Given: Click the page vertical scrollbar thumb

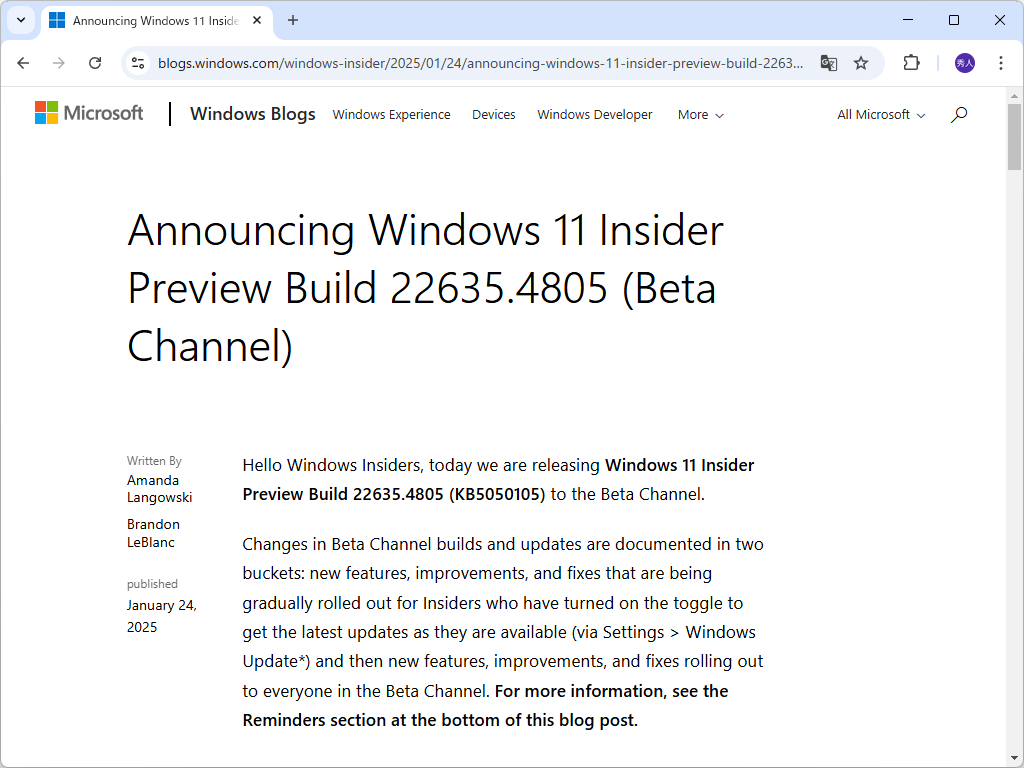Looking at the screenshot, I should click(x=1014, y=136).
